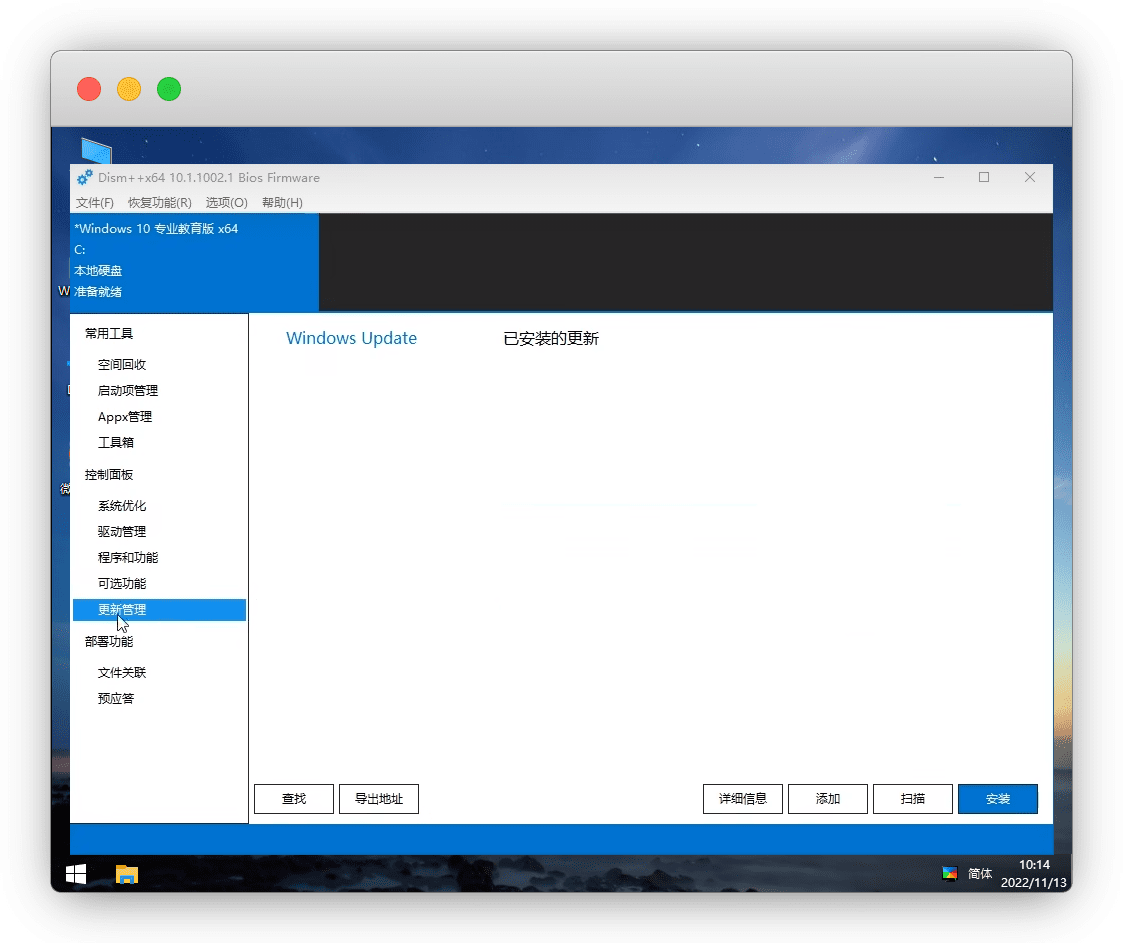Image resolution: width=1123 pixels, height=943 pixels.
Task: Switch to the Windows Update tab
Action: coord(351,339)
